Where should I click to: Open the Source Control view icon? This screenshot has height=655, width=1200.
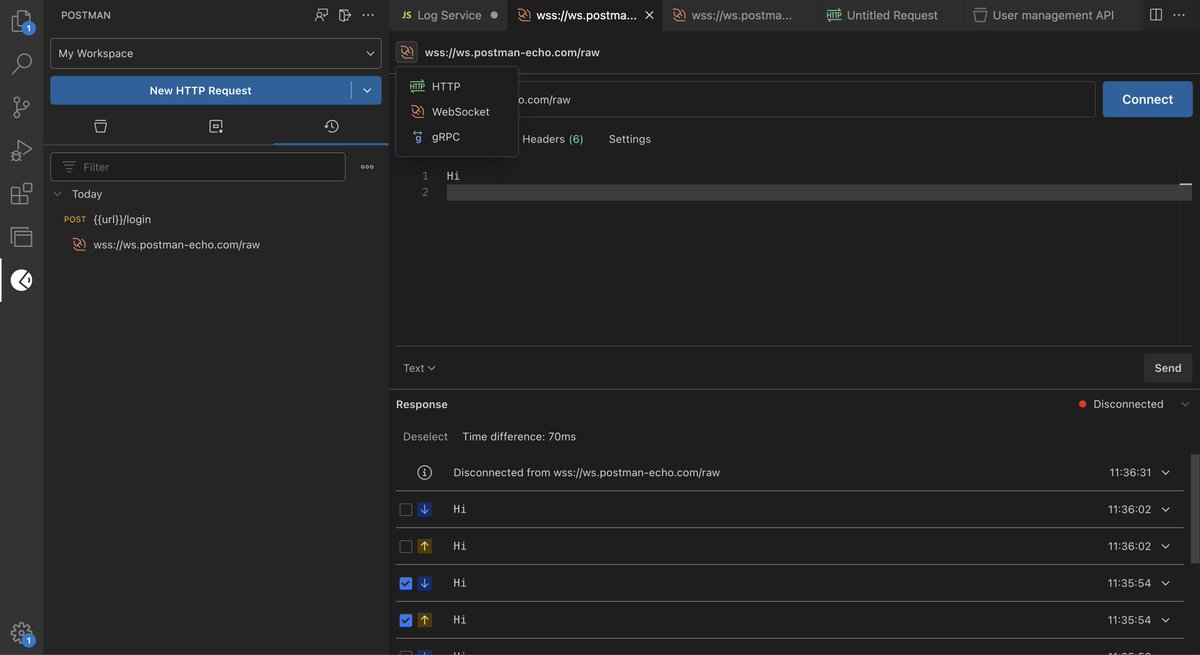click(x=21, y=107)
